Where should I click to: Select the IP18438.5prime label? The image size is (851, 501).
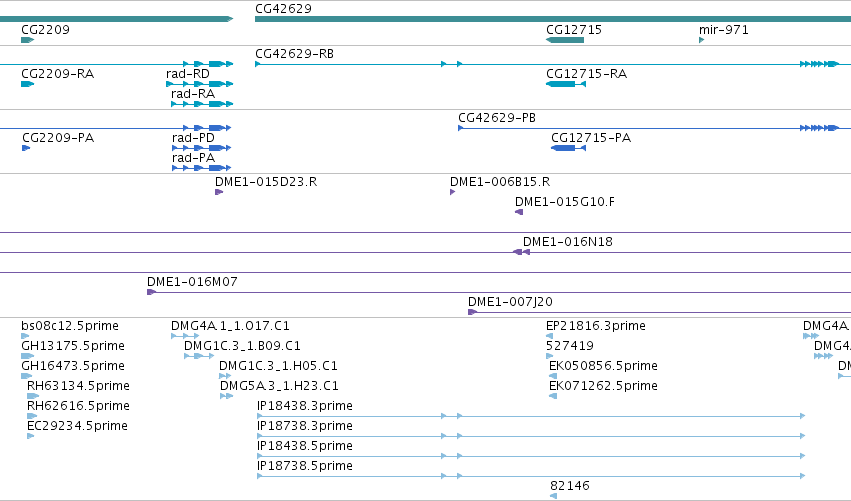(x=305, y=446)
